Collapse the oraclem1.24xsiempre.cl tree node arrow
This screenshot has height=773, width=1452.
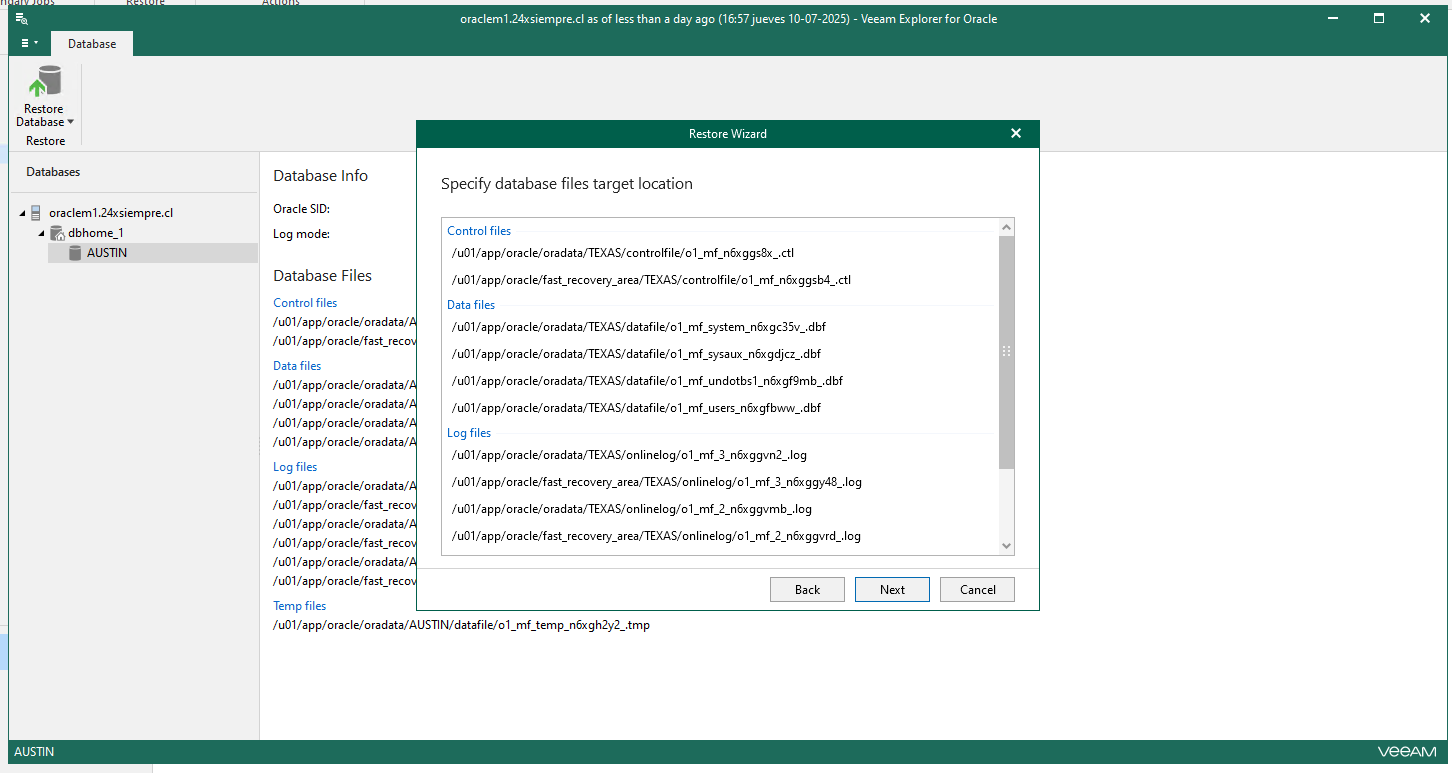click(x=22, y=213)
